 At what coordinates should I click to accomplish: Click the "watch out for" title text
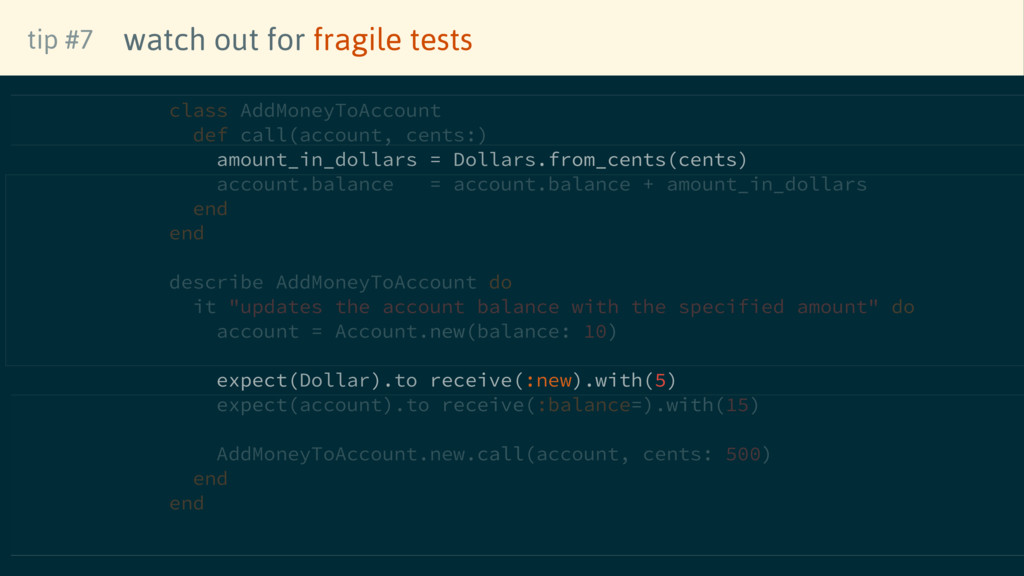click(x=214, y=40)
